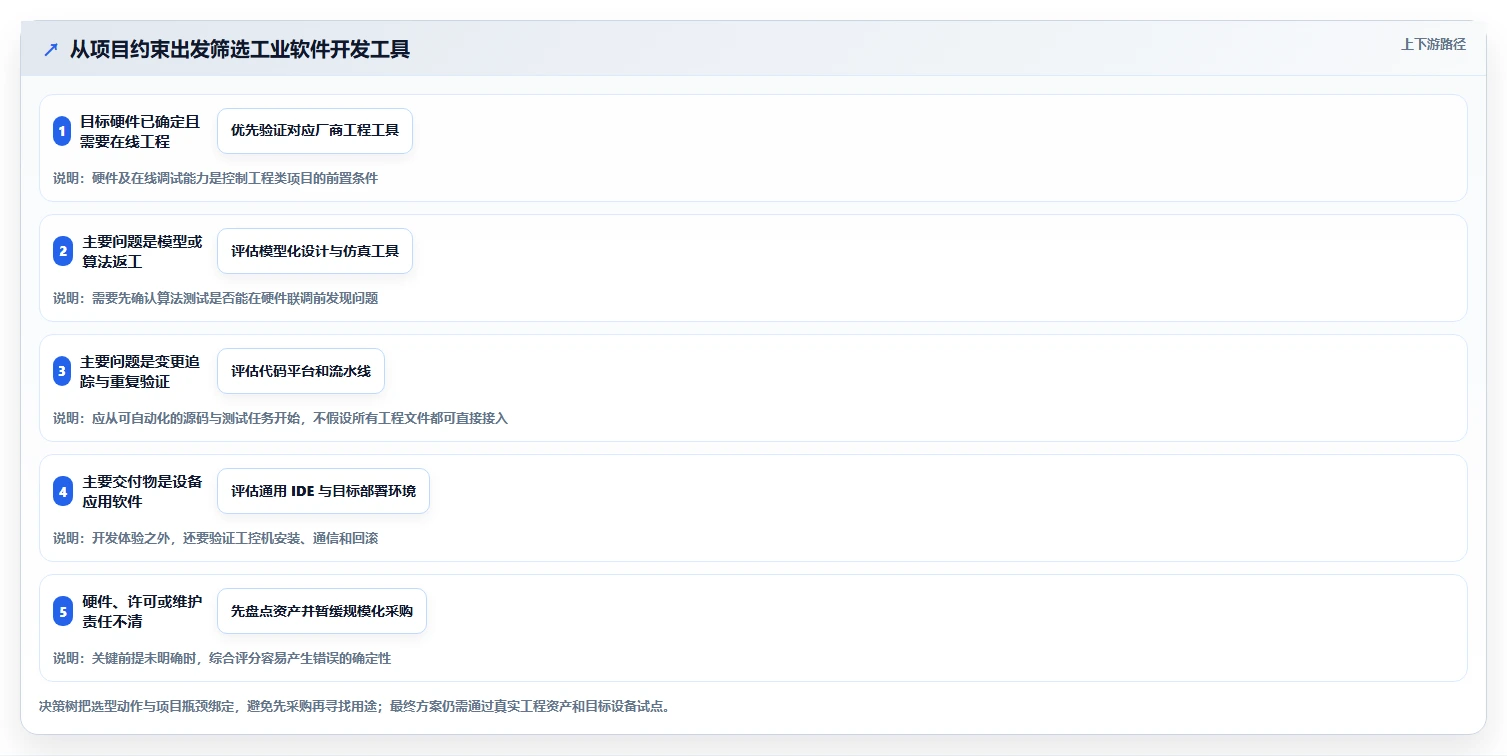Click condition text 目标硬件已确定且需要在线工程
This screenshot has height=756, width=1507.
(x=140, y=131)
